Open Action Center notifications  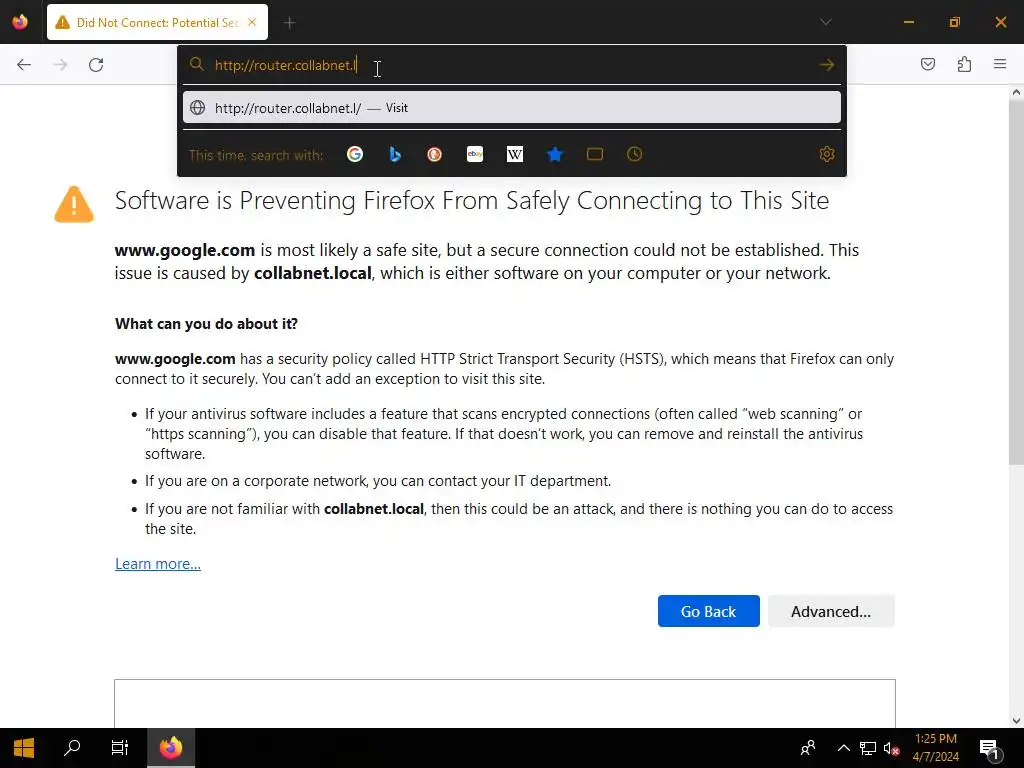click(990, 748)
